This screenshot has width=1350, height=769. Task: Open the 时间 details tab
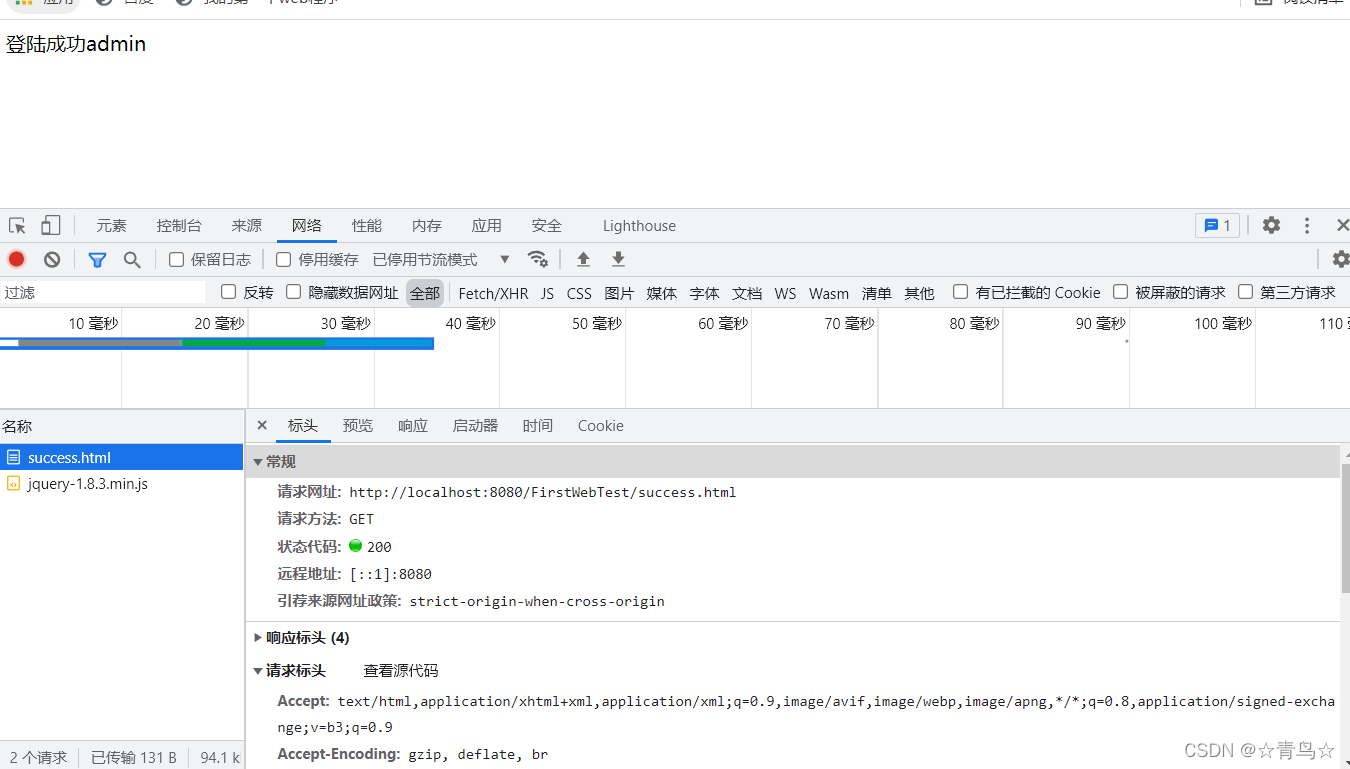pyautogui.click(x=538, y=425)
